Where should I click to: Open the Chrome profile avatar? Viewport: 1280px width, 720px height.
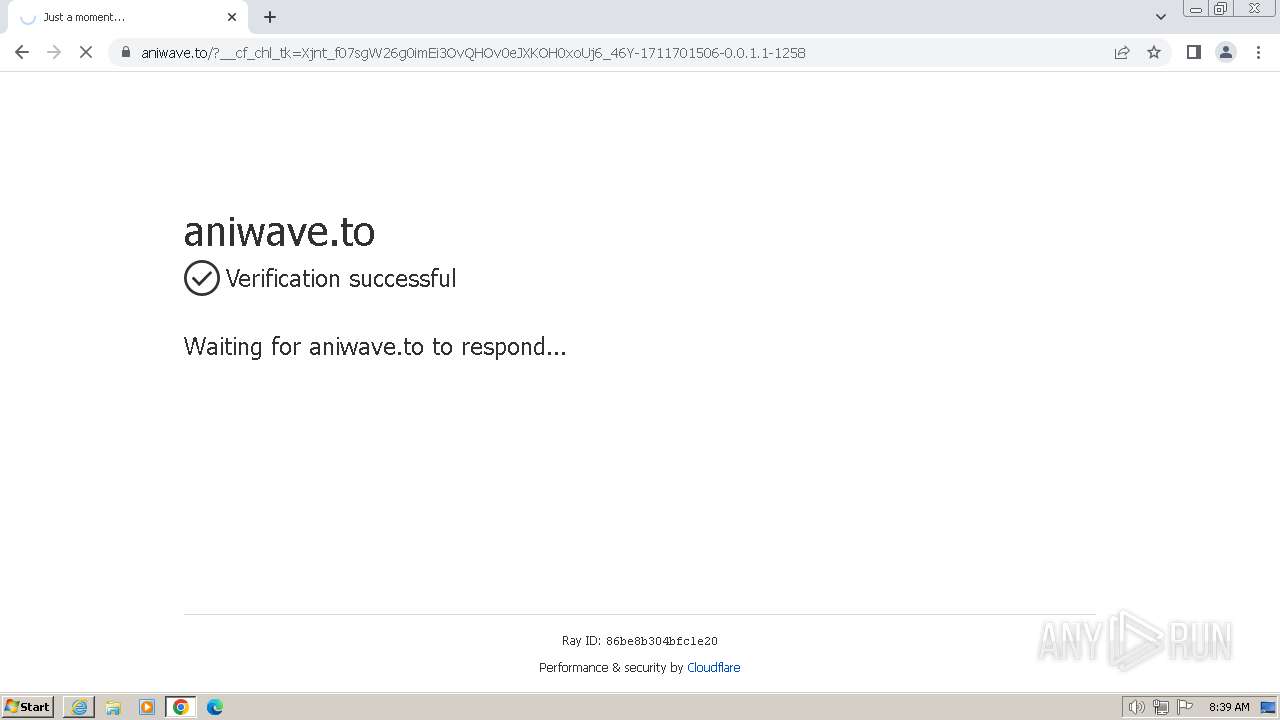(1226, 52)
